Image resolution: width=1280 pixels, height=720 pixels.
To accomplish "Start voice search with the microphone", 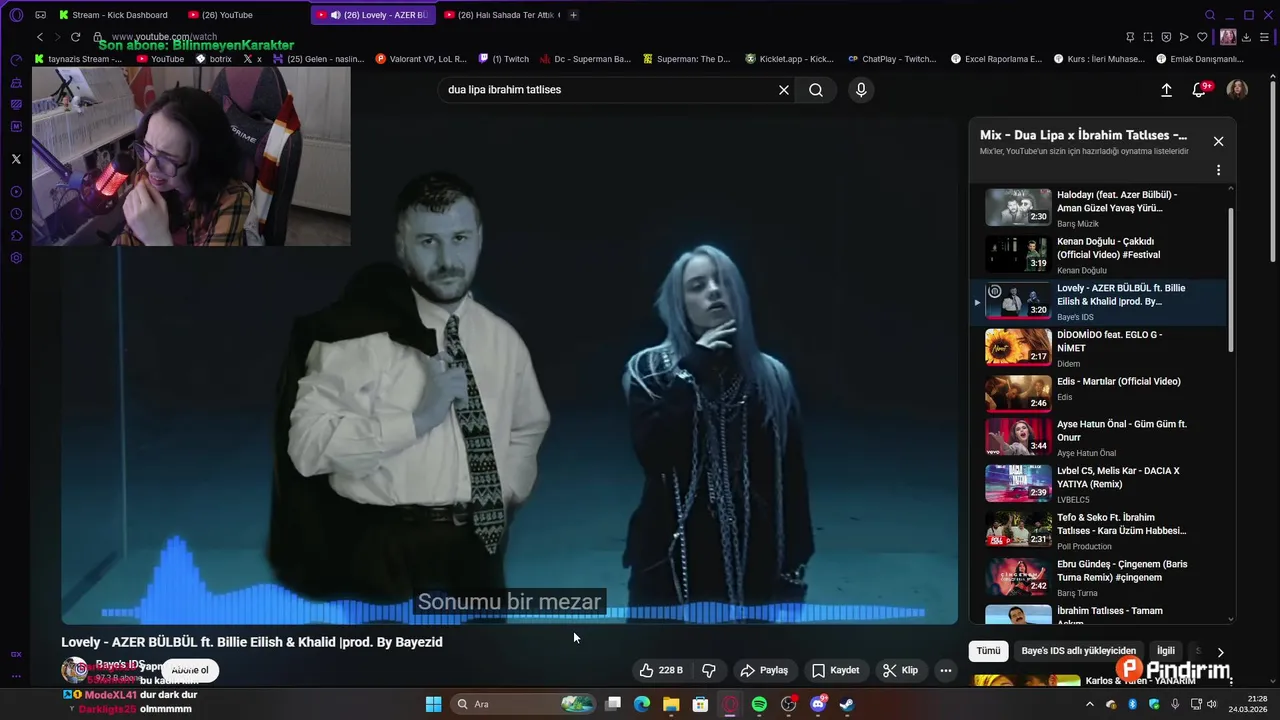I will pos(861,90).
